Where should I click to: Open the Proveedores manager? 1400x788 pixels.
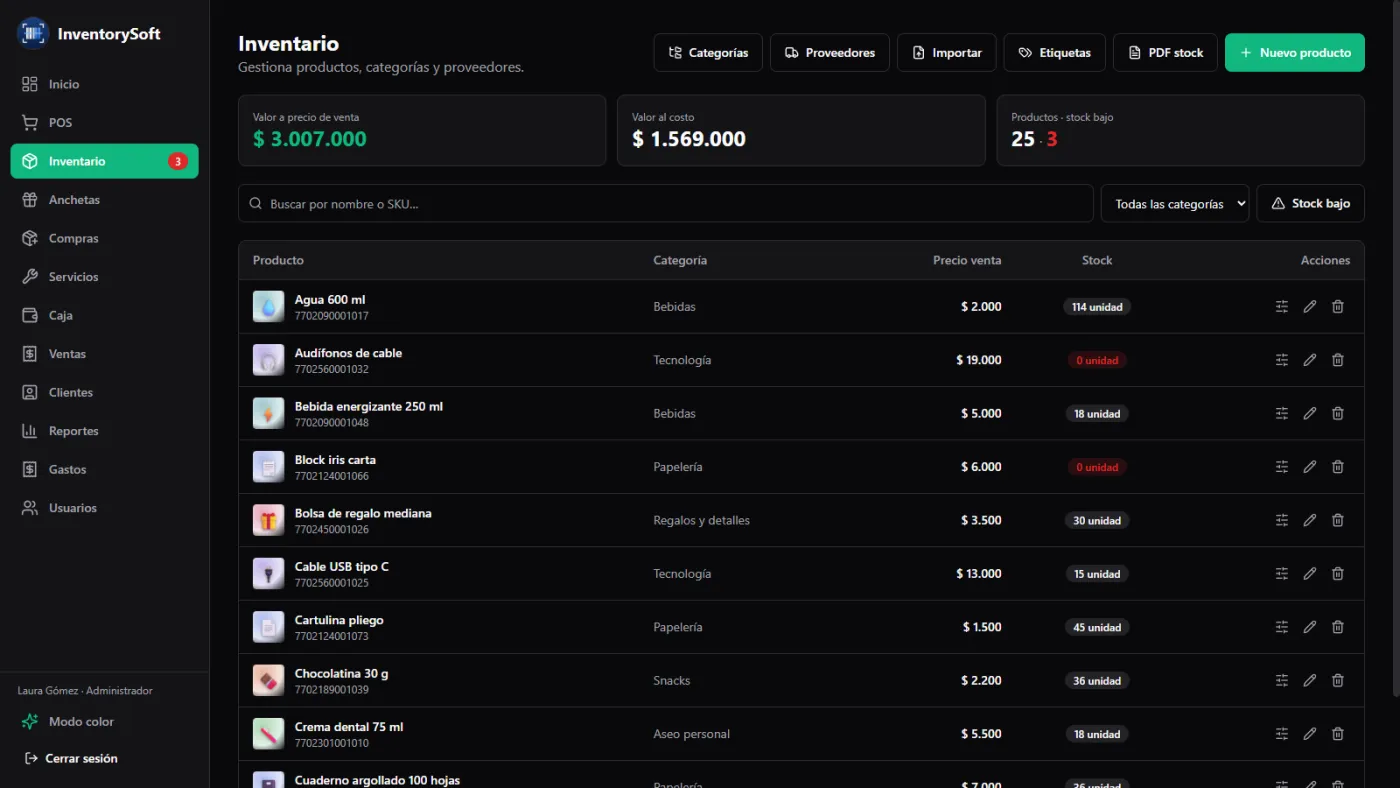pos(829,53)
